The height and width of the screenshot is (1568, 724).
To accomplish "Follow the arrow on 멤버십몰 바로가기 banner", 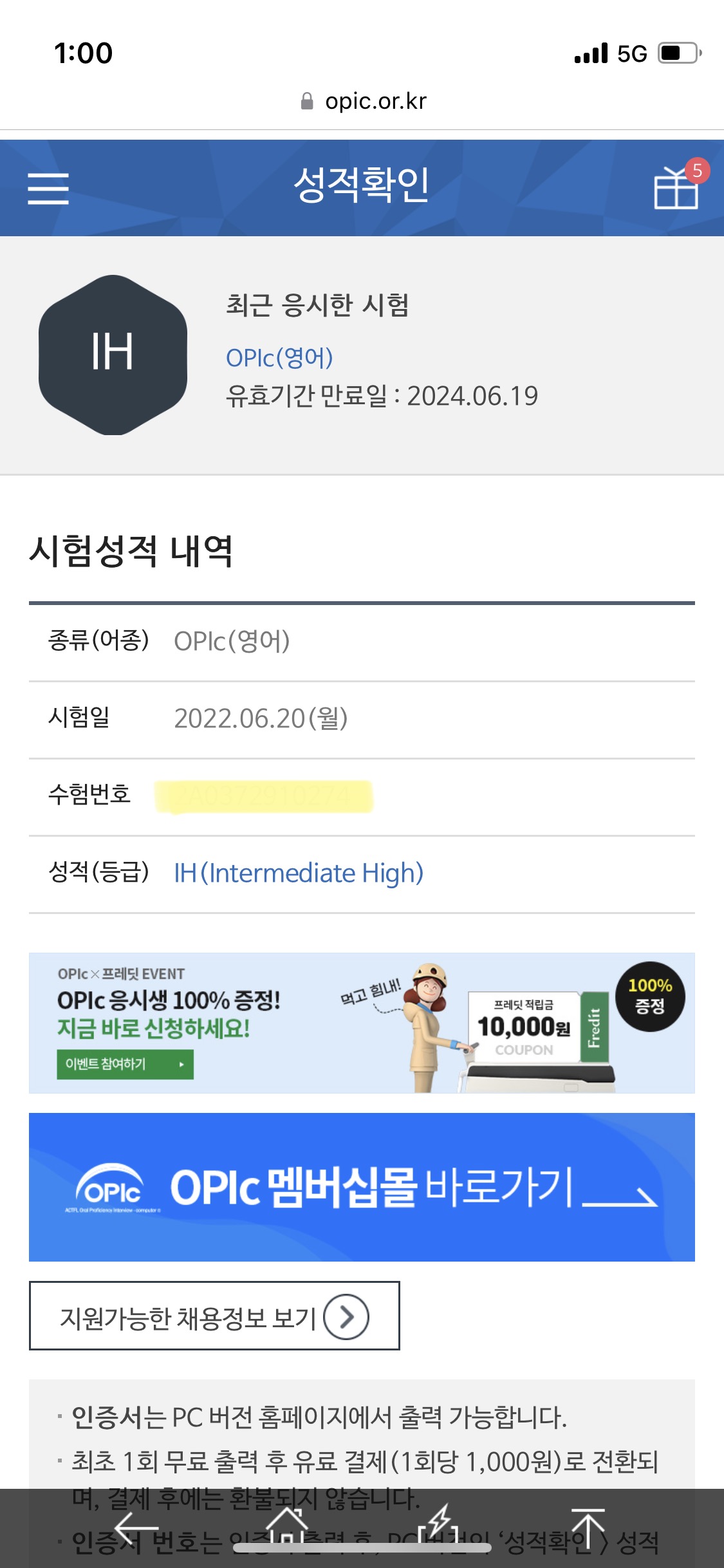I will 620,1197.
